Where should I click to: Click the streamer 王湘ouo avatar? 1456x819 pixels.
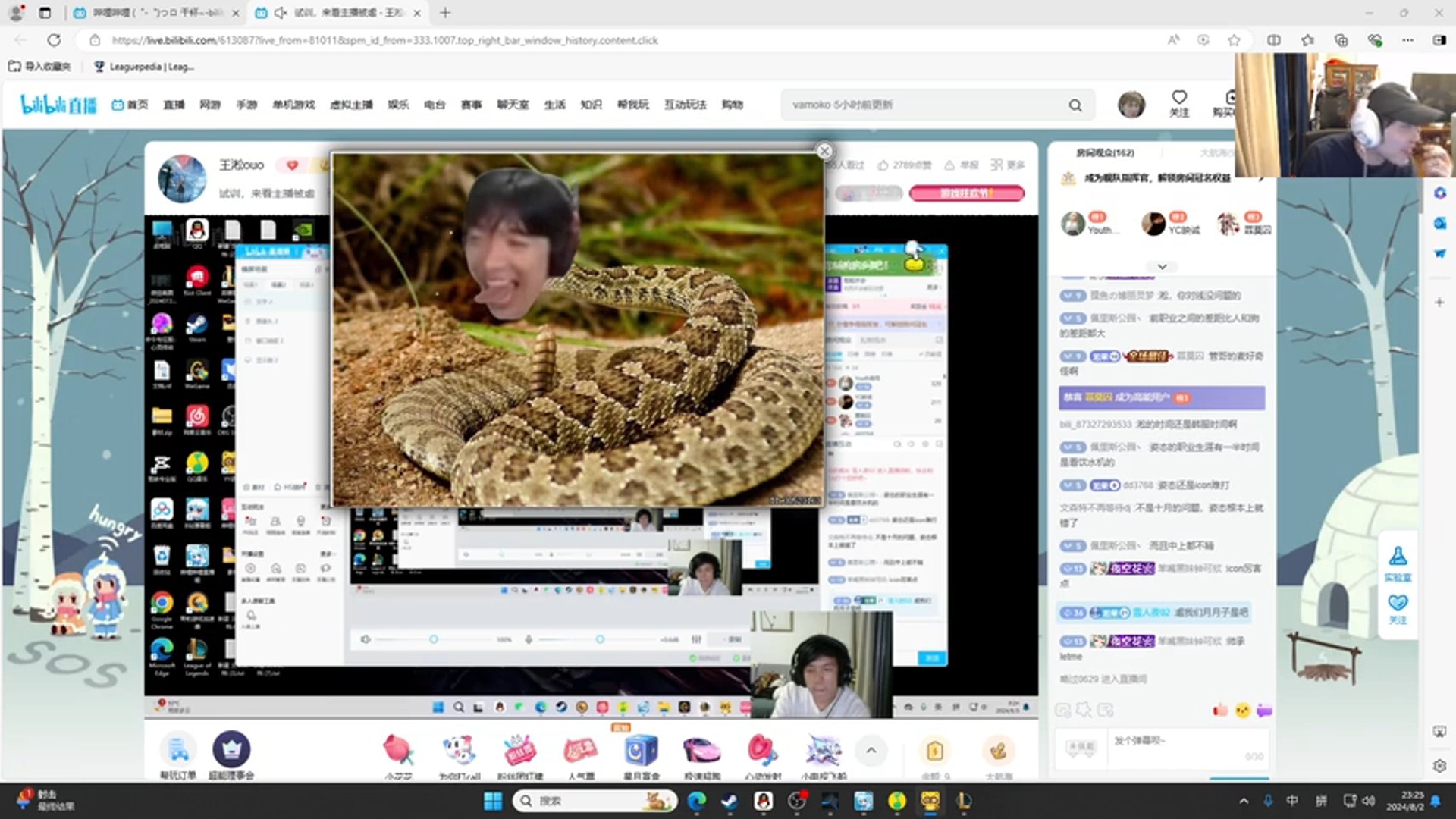[x=182, y=179]
